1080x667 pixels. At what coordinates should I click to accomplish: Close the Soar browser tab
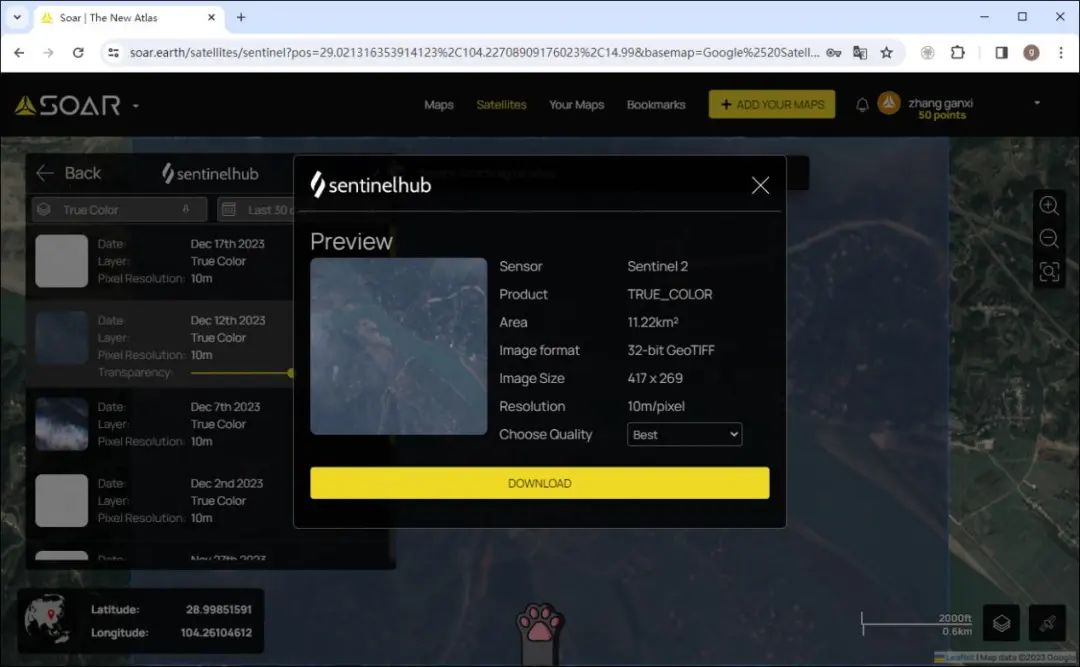pos(211,17)
